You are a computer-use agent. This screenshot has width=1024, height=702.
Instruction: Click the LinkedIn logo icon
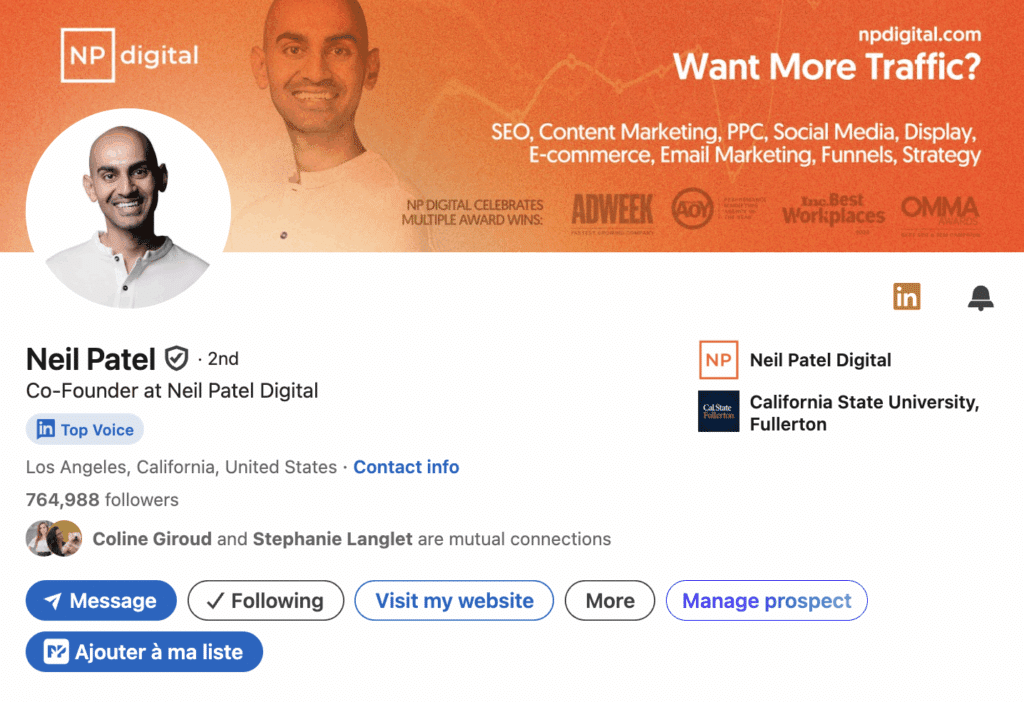pyautogui.click(x=906, y=297)
